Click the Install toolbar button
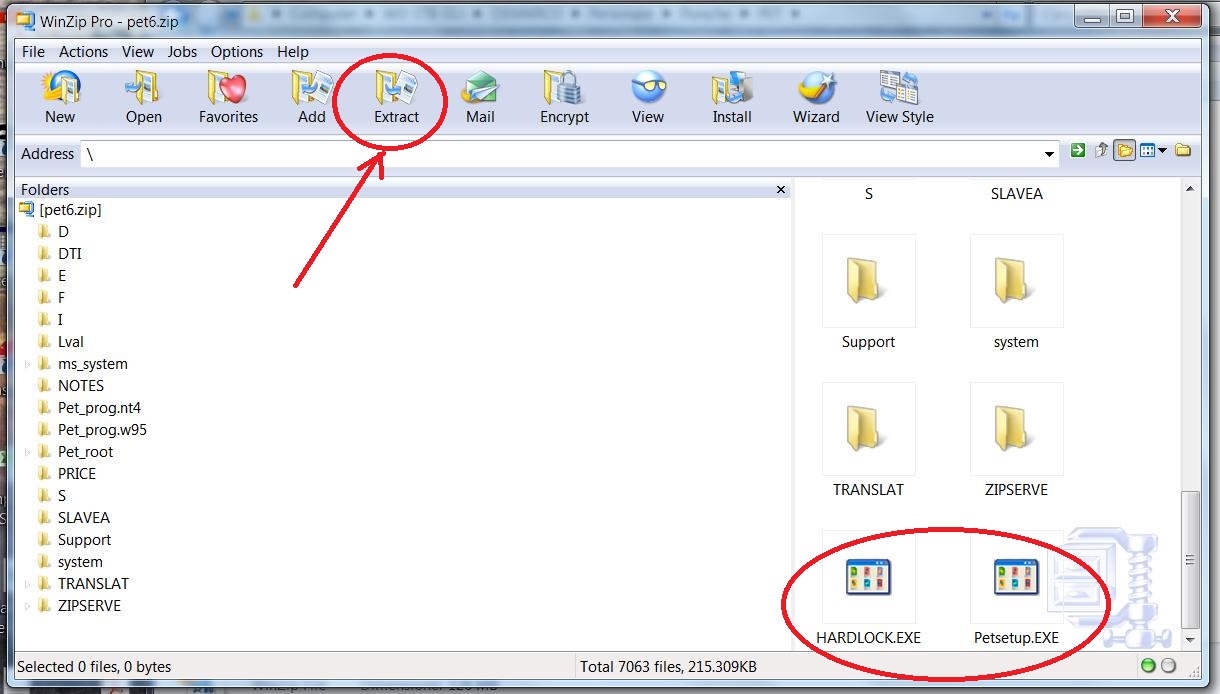Screen dimensions: 1220x694 732,97
